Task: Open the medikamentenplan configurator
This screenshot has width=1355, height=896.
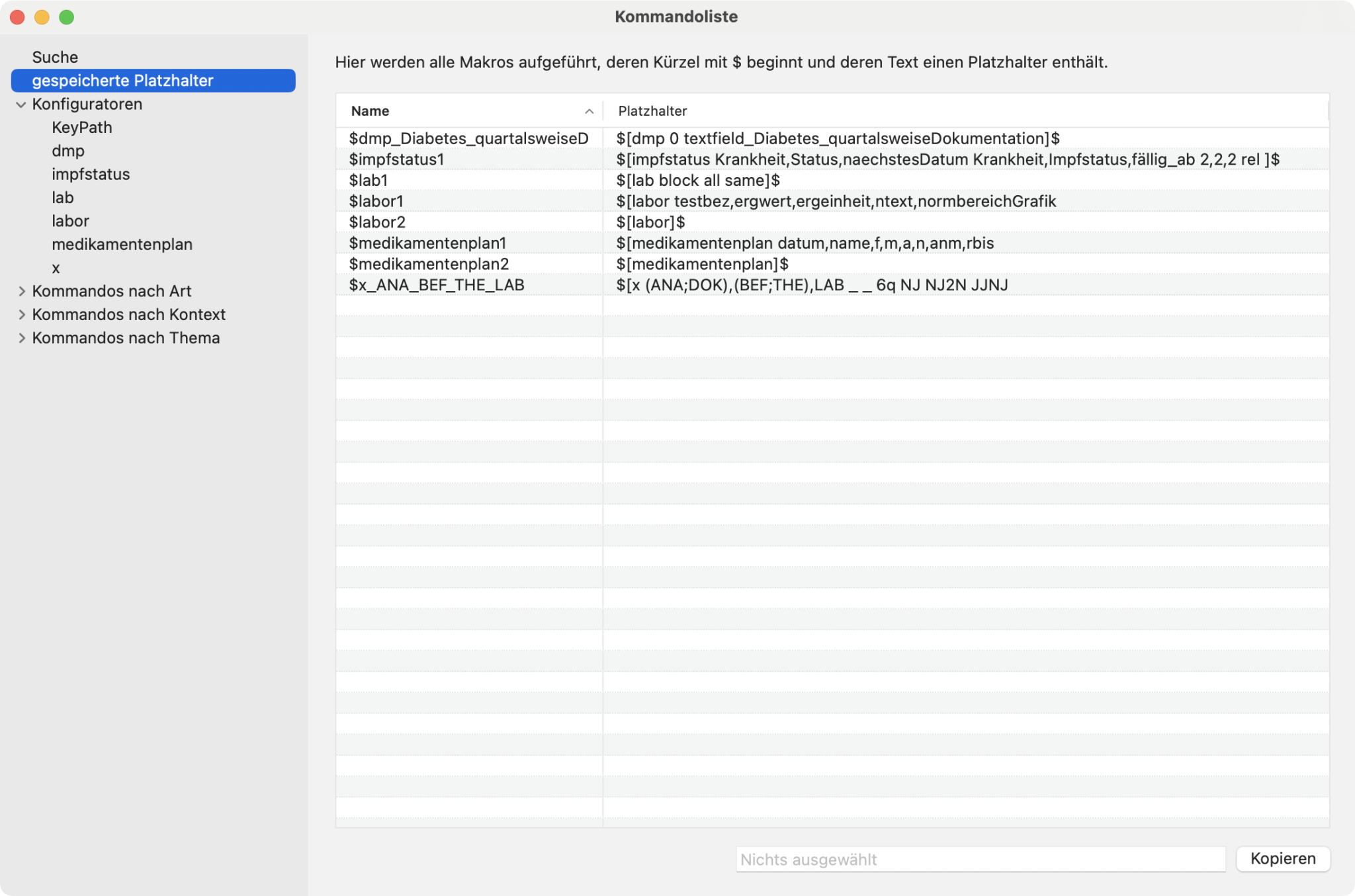Action: (122, 244)
